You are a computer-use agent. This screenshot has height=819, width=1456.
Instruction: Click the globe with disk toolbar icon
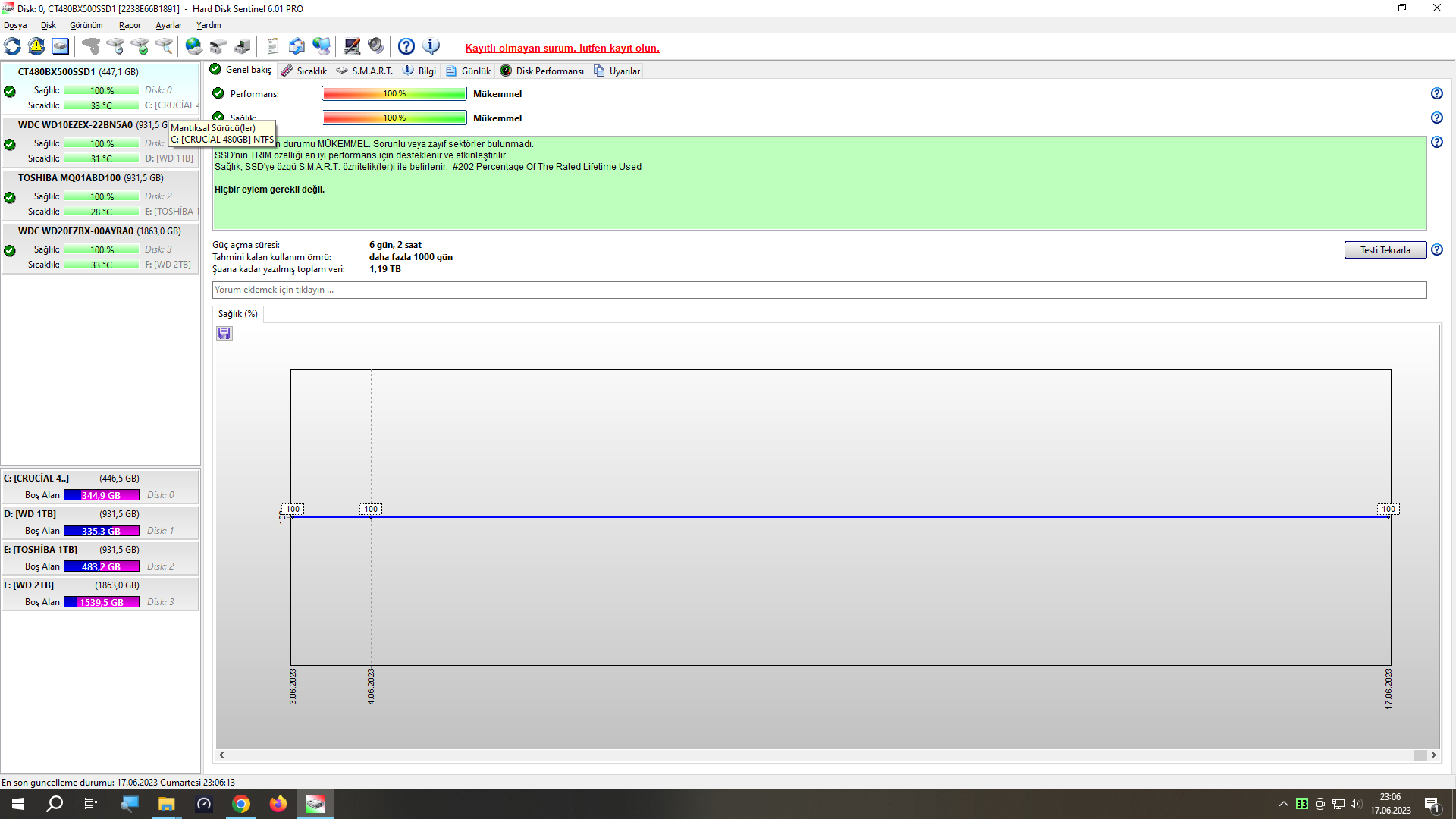tap(194, 47)
